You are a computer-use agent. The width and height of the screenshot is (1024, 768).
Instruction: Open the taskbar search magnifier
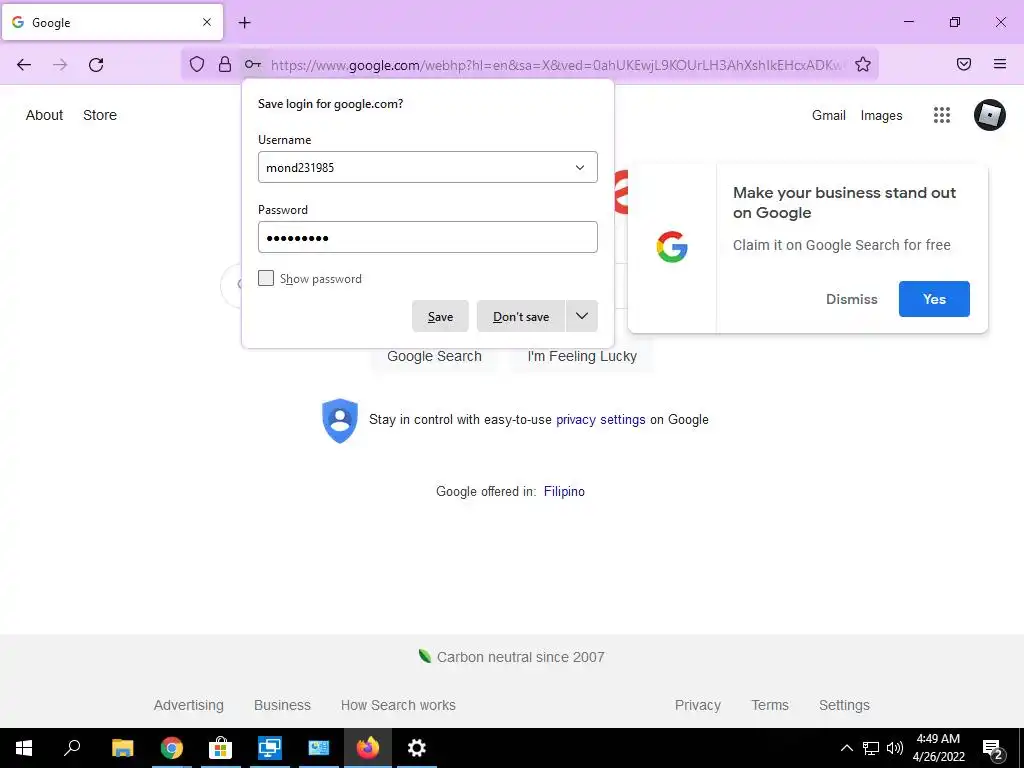72,748
